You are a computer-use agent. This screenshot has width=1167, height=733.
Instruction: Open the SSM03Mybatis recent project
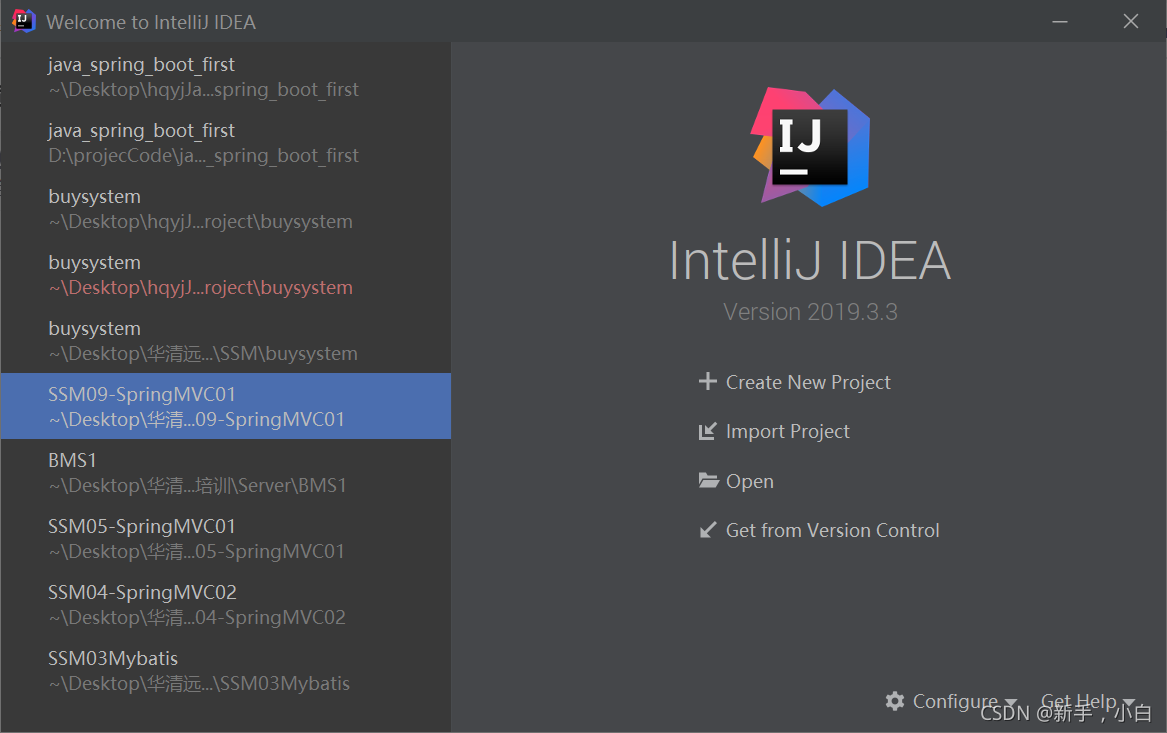[226, 670]
